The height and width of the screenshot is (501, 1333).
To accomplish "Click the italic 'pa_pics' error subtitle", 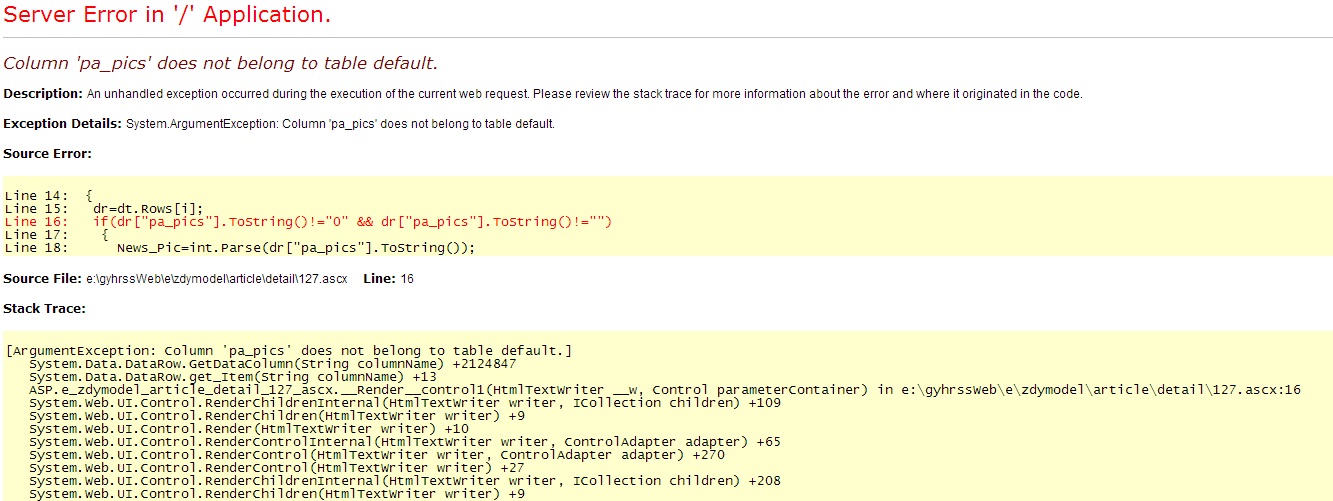I will (220, 63).
